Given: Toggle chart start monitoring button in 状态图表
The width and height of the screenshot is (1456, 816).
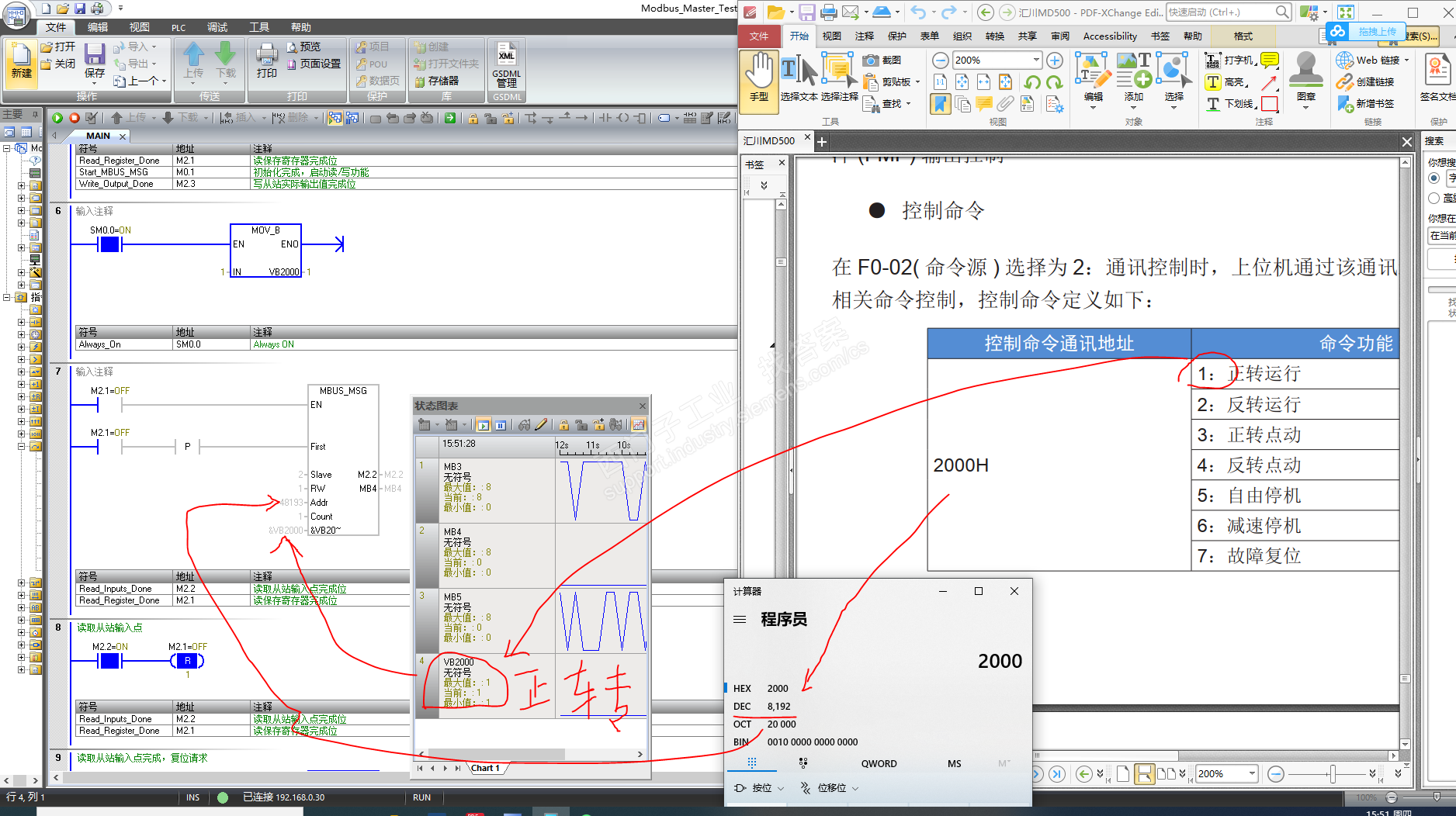Looking at the screenshot, I should coord(483,424).
